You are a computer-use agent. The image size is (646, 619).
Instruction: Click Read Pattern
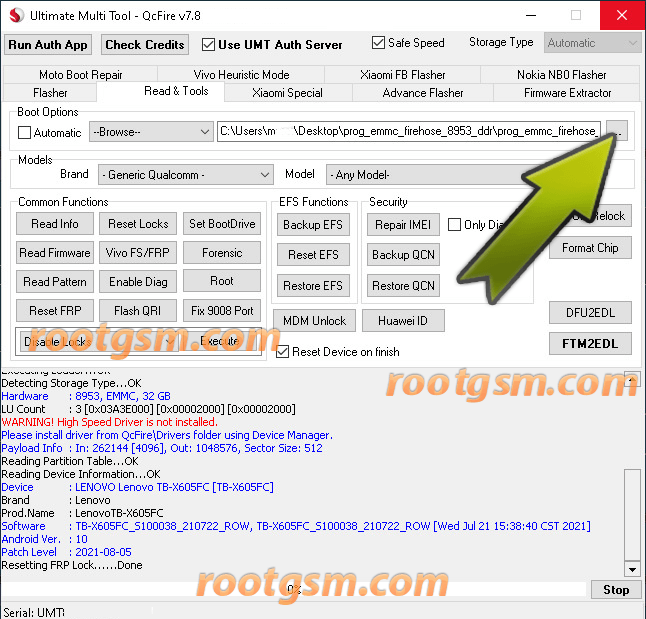click(55, 281)
